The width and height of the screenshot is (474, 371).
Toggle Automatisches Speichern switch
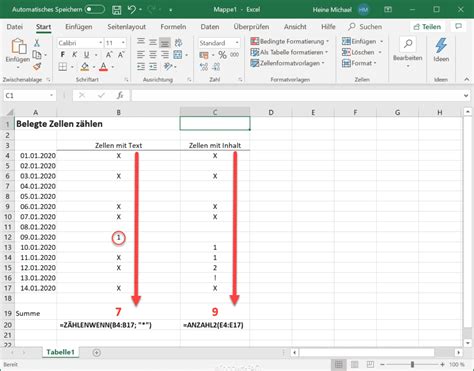click(95, 9)
